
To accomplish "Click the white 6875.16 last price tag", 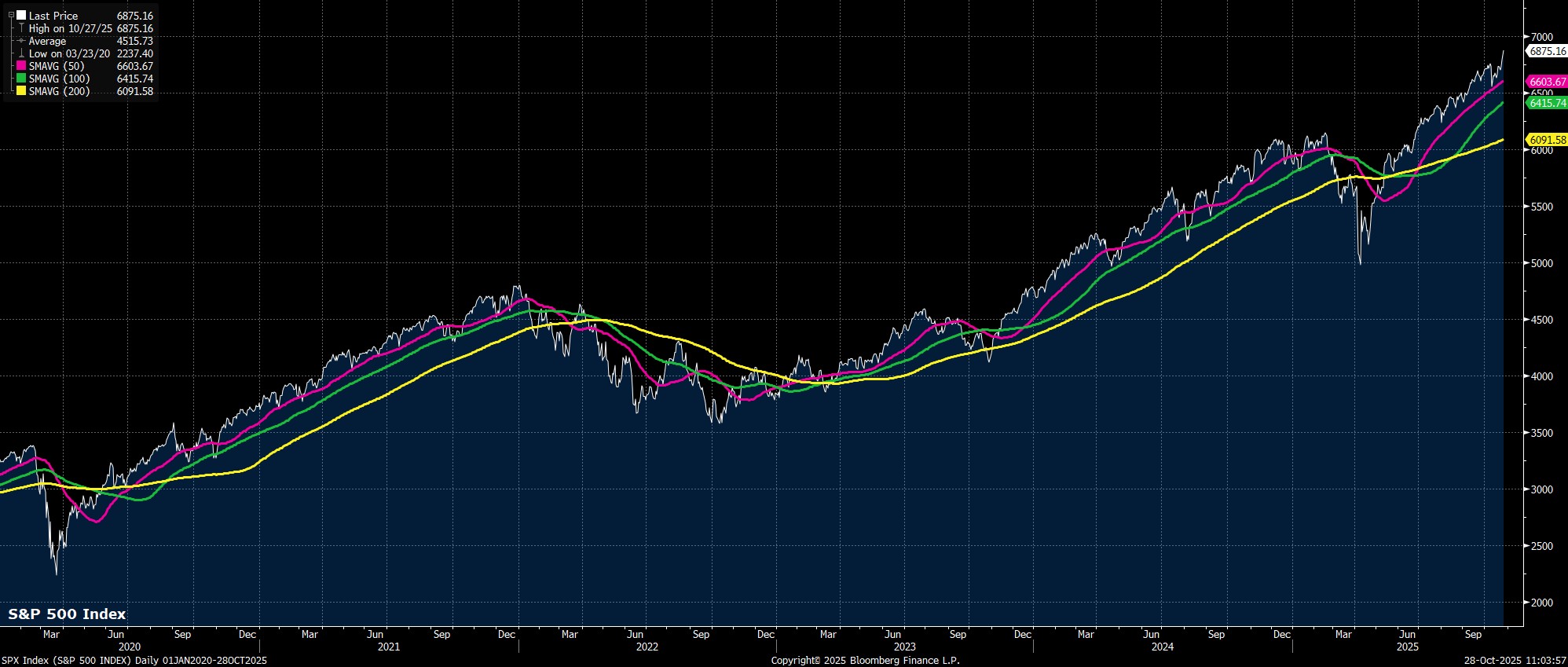I will [1547, 51].
